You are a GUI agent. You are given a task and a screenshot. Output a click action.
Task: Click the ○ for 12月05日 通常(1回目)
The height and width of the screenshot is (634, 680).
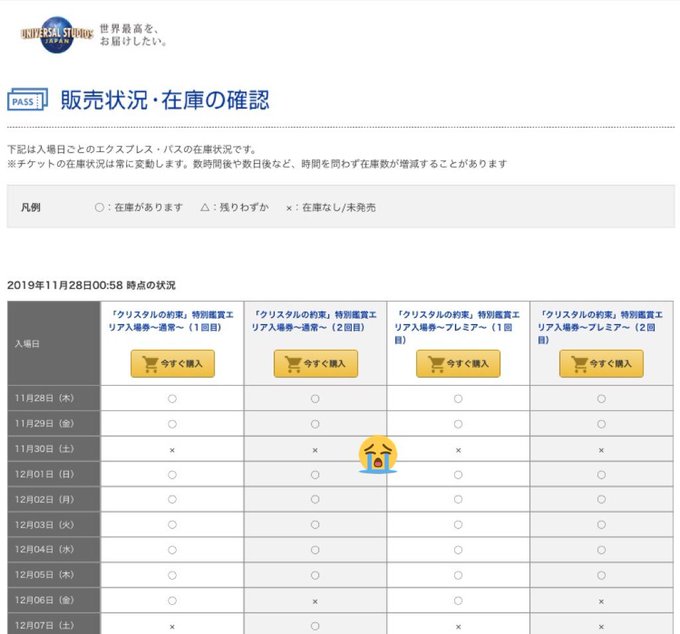(x=172, y=575)
